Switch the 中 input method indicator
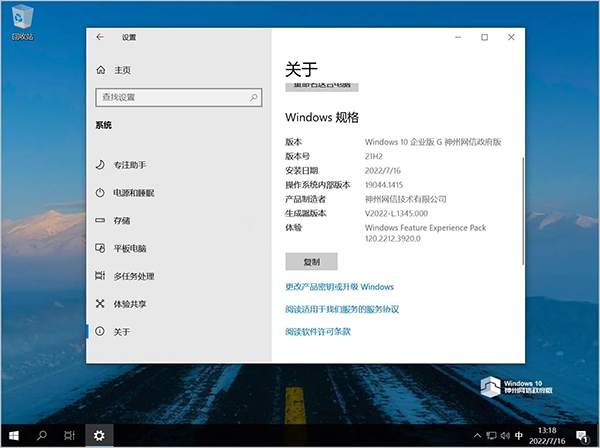This screenshot has height=448, width=600. click(519, 435)
